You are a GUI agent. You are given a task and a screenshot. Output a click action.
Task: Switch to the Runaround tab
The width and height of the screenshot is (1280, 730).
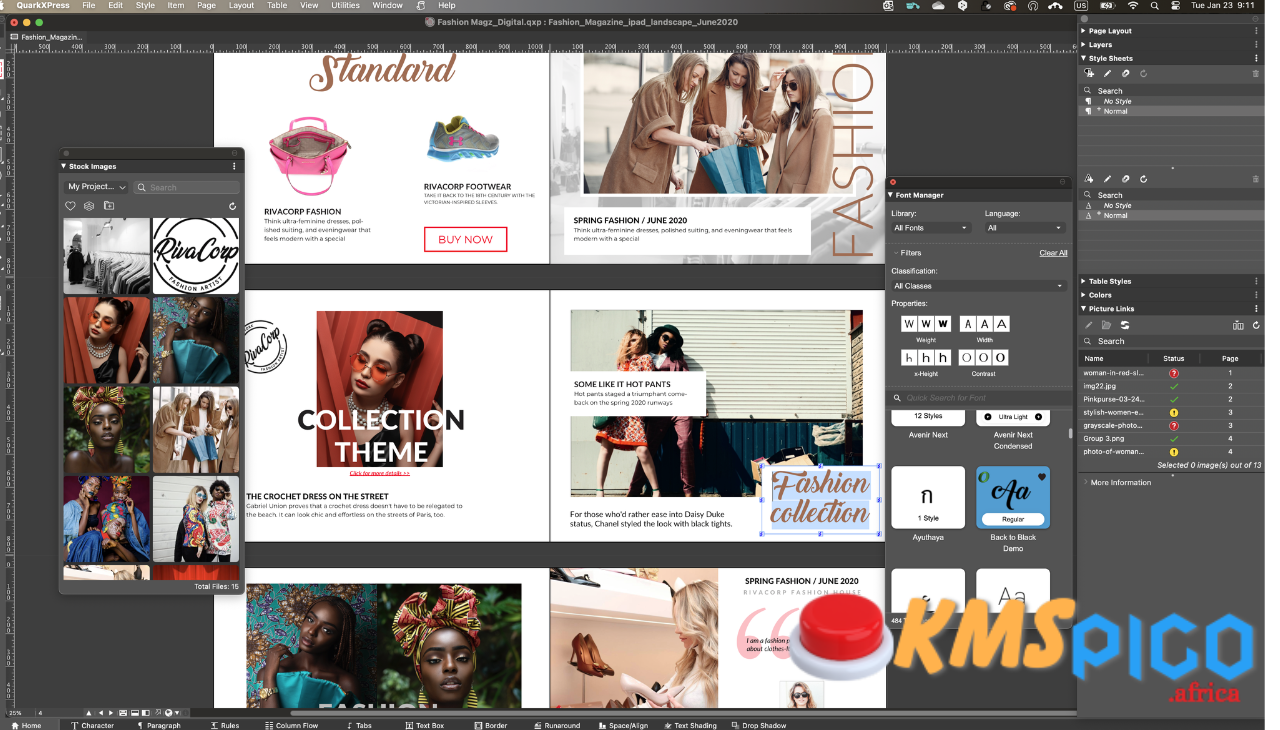click(558, 725)
